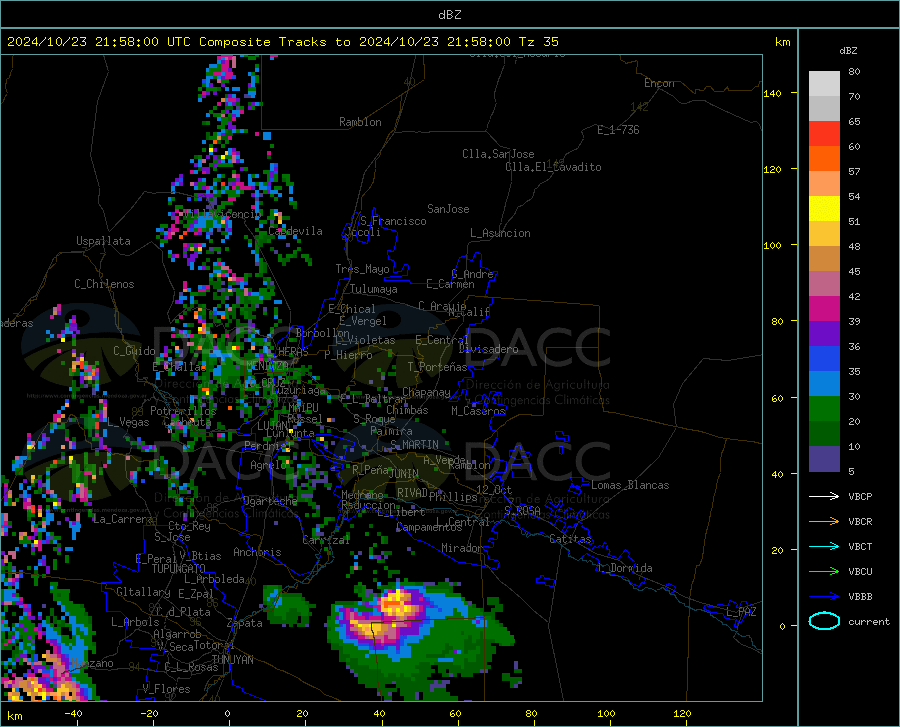Image resolution: width=900 pixels, height=727 pixels.
Task: Click the MENDOZA city label
Action: point(267,366)
